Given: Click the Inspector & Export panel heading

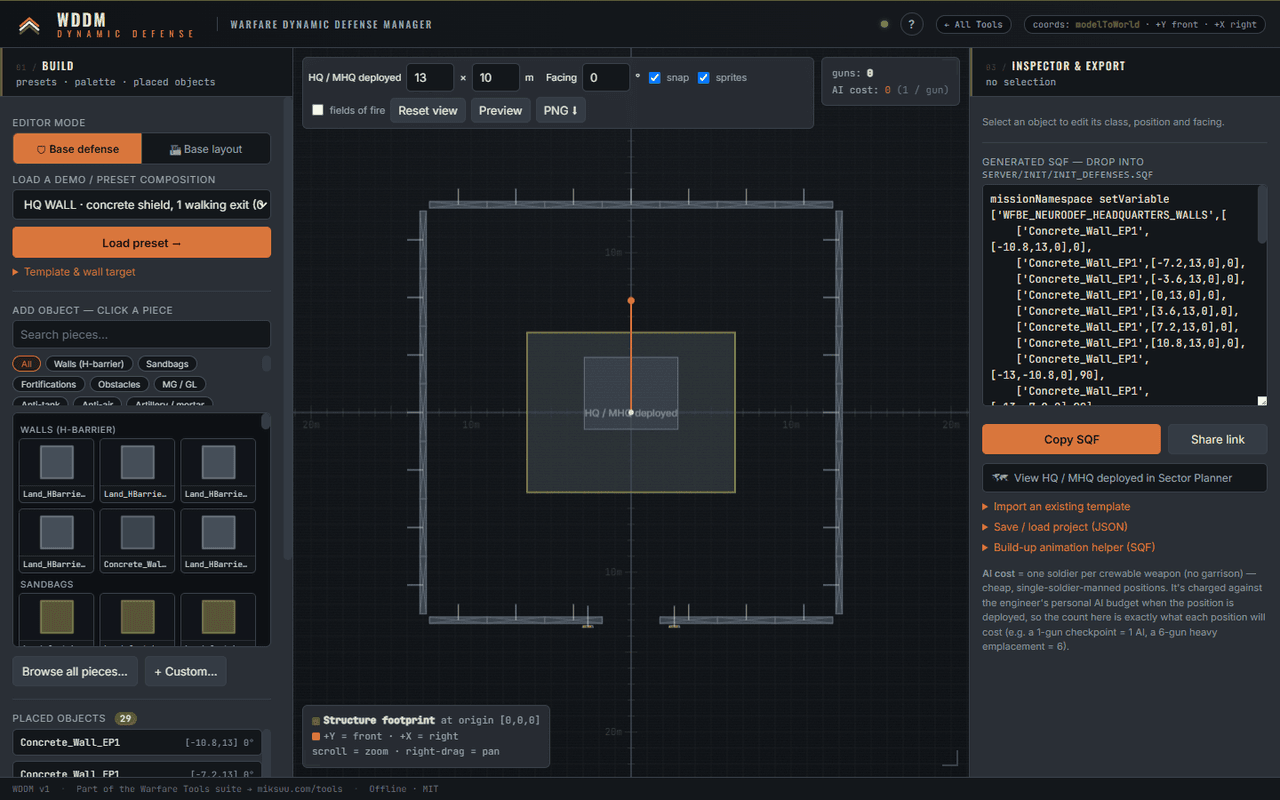Looking at the screenshot, I should coord(1068,66).
